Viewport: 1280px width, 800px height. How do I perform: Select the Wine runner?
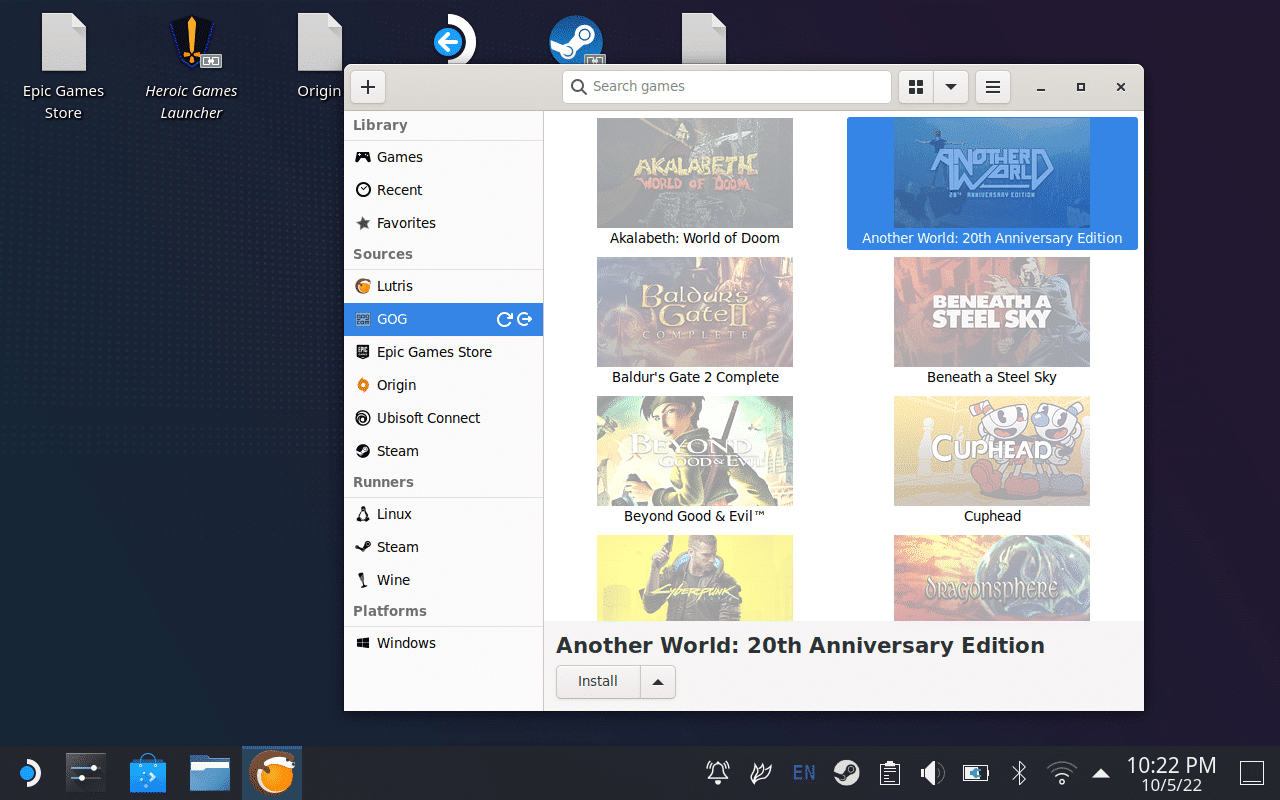point(443,580)
